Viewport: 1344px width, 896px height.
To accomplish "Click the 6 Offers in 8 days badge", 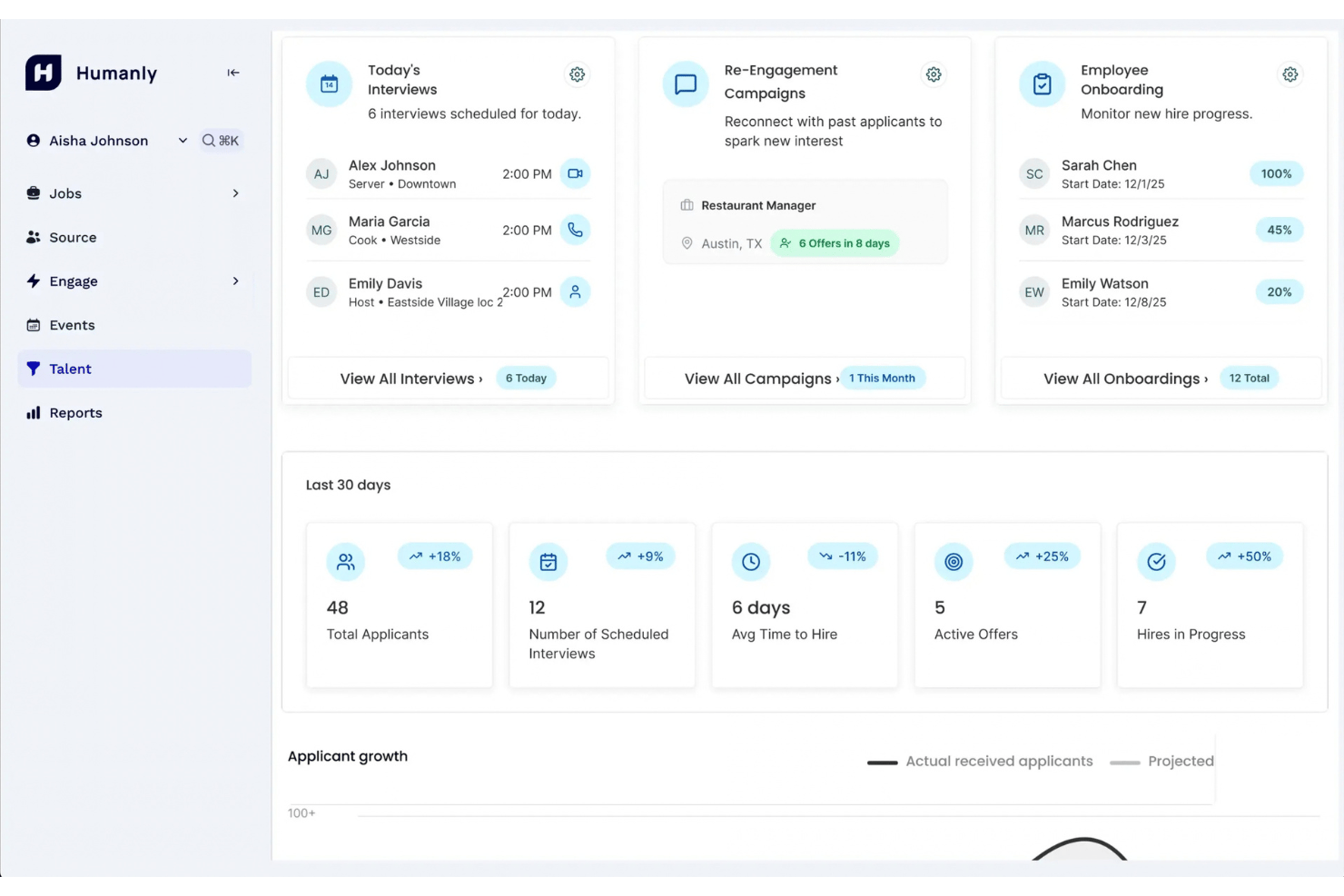I will tap(835, 243).
